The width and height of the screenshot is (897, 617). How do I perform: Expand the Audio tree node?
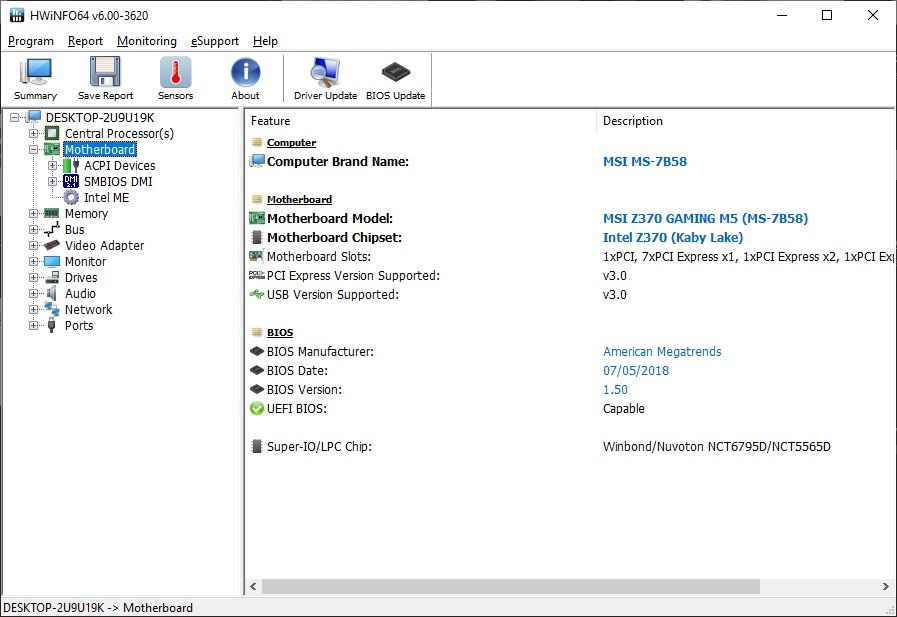(34, 293)
